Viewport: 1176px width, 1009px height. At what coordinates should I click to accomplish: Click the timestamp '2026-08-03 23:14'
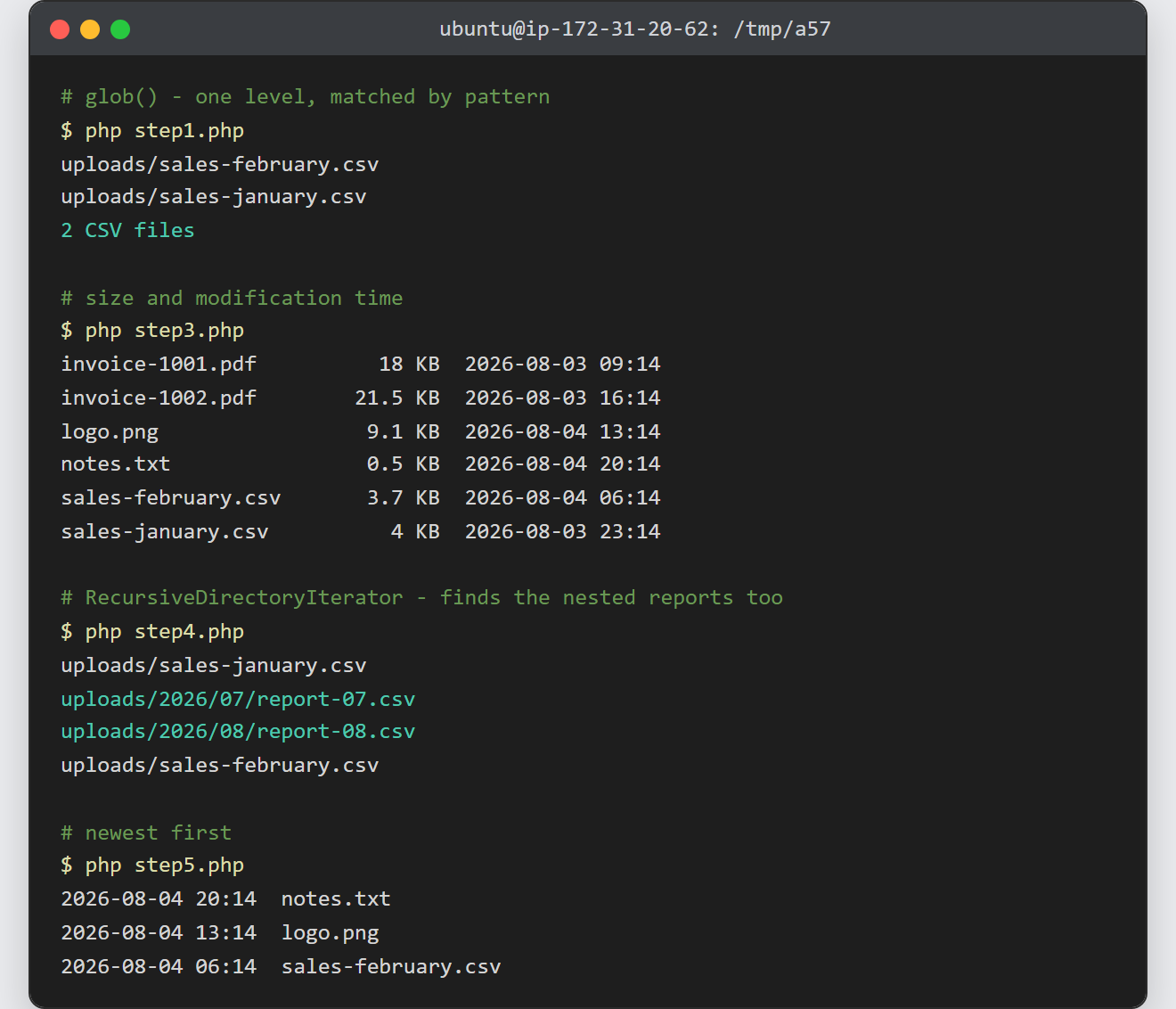pos(563,532)
